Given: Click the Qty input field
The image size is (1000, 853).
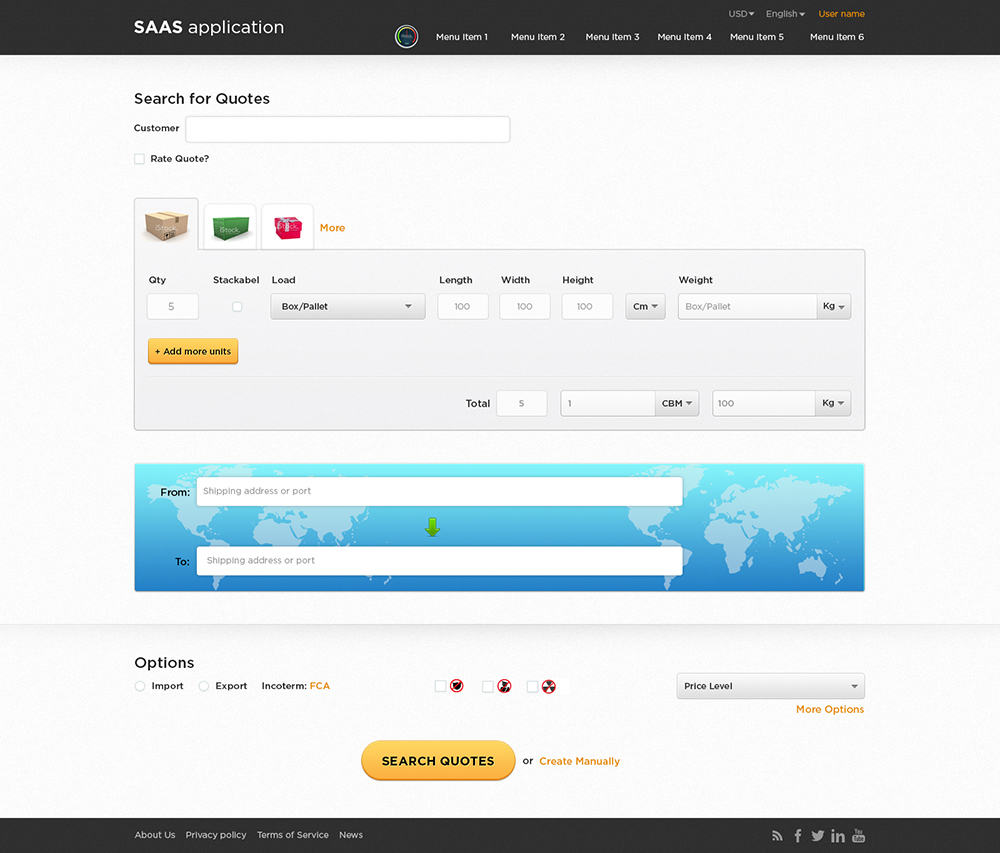Looking at the screenshot, I should [173, 307].
